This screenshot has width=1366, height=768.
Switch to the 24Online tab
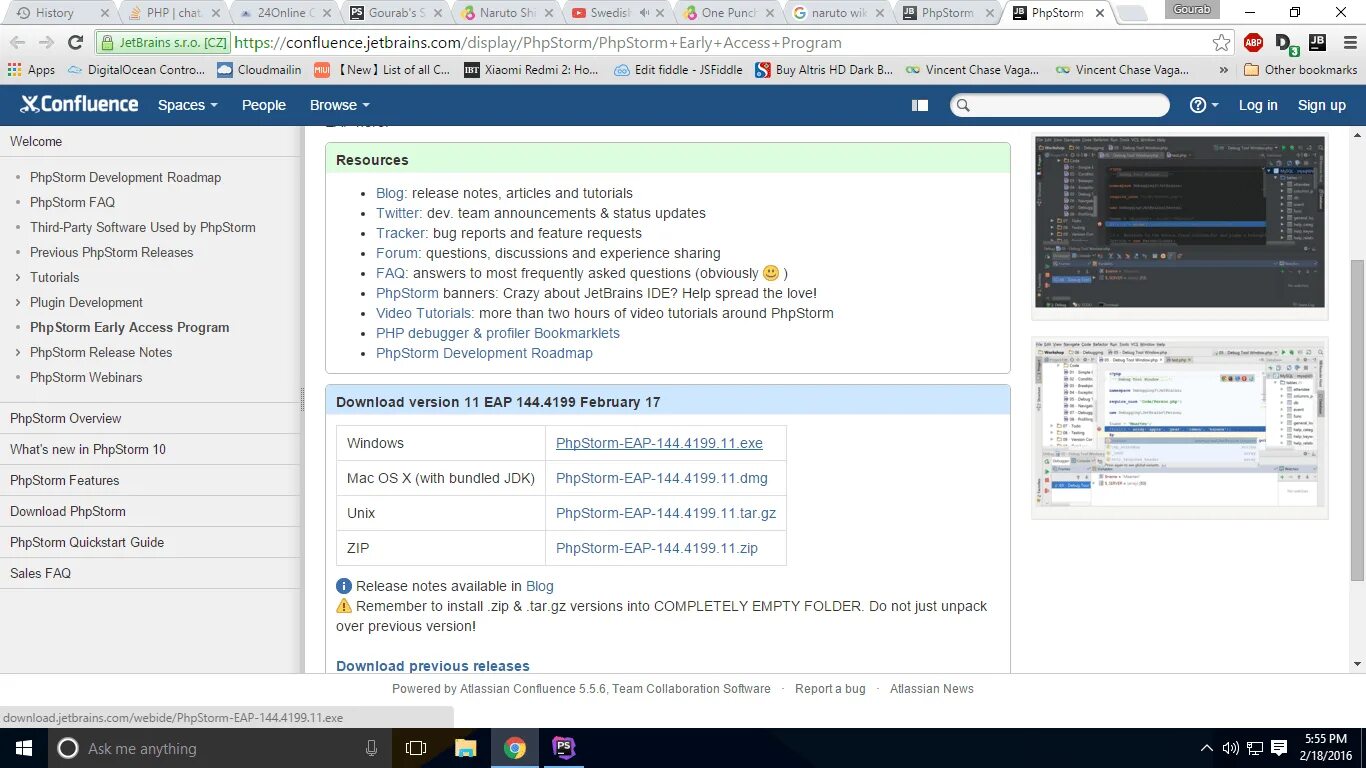pyautogui.click(x=286, y=13)
